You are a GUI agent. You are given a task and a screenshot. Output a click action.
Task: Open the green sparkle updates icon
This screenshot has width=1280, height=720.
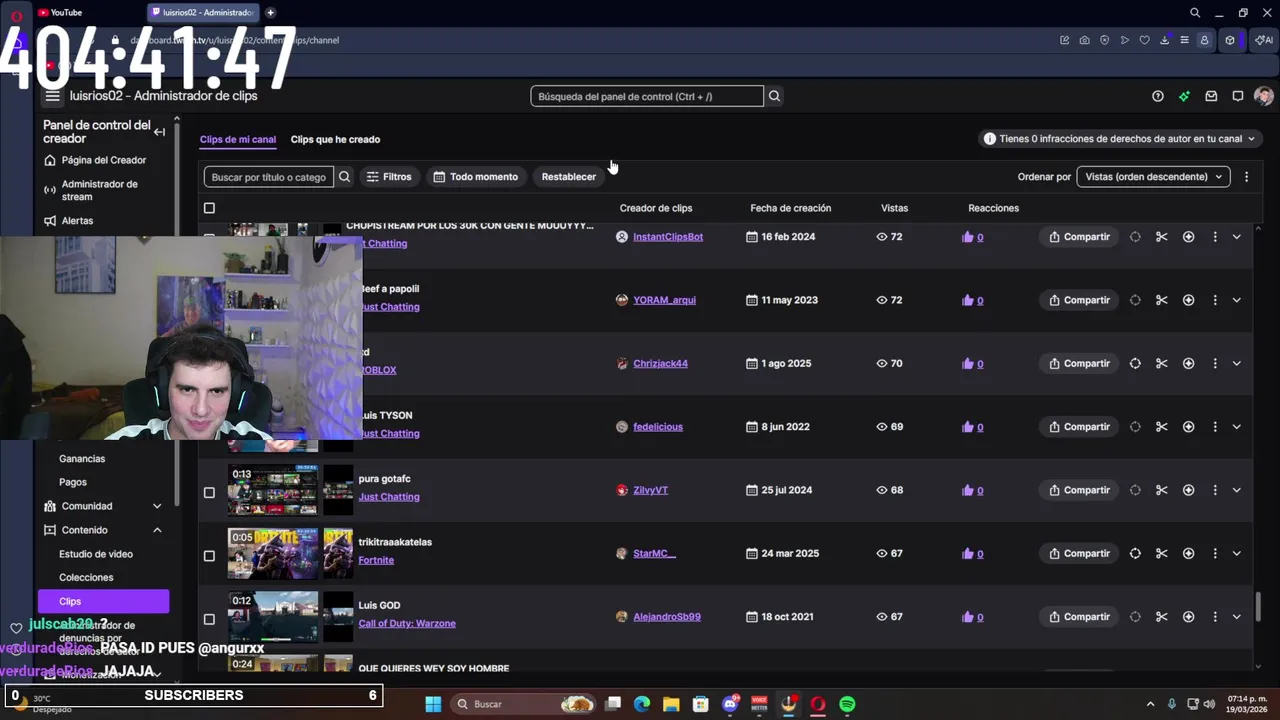[x=1184, y=96]
